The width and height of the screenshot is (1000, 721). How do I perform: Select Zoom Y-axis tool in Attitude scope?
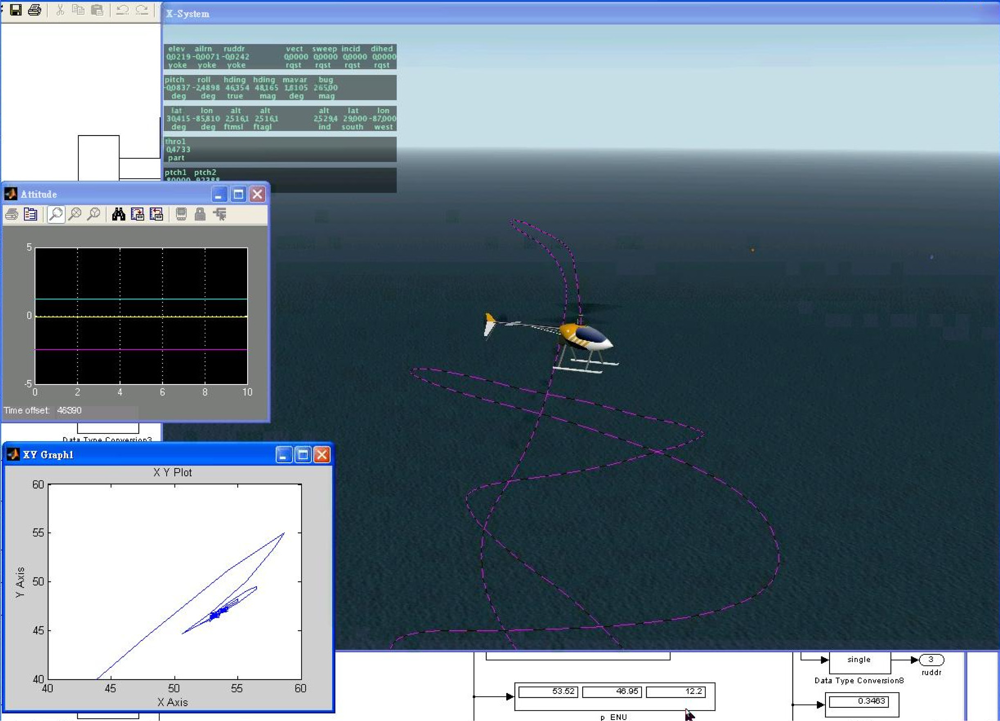point(94,214)
